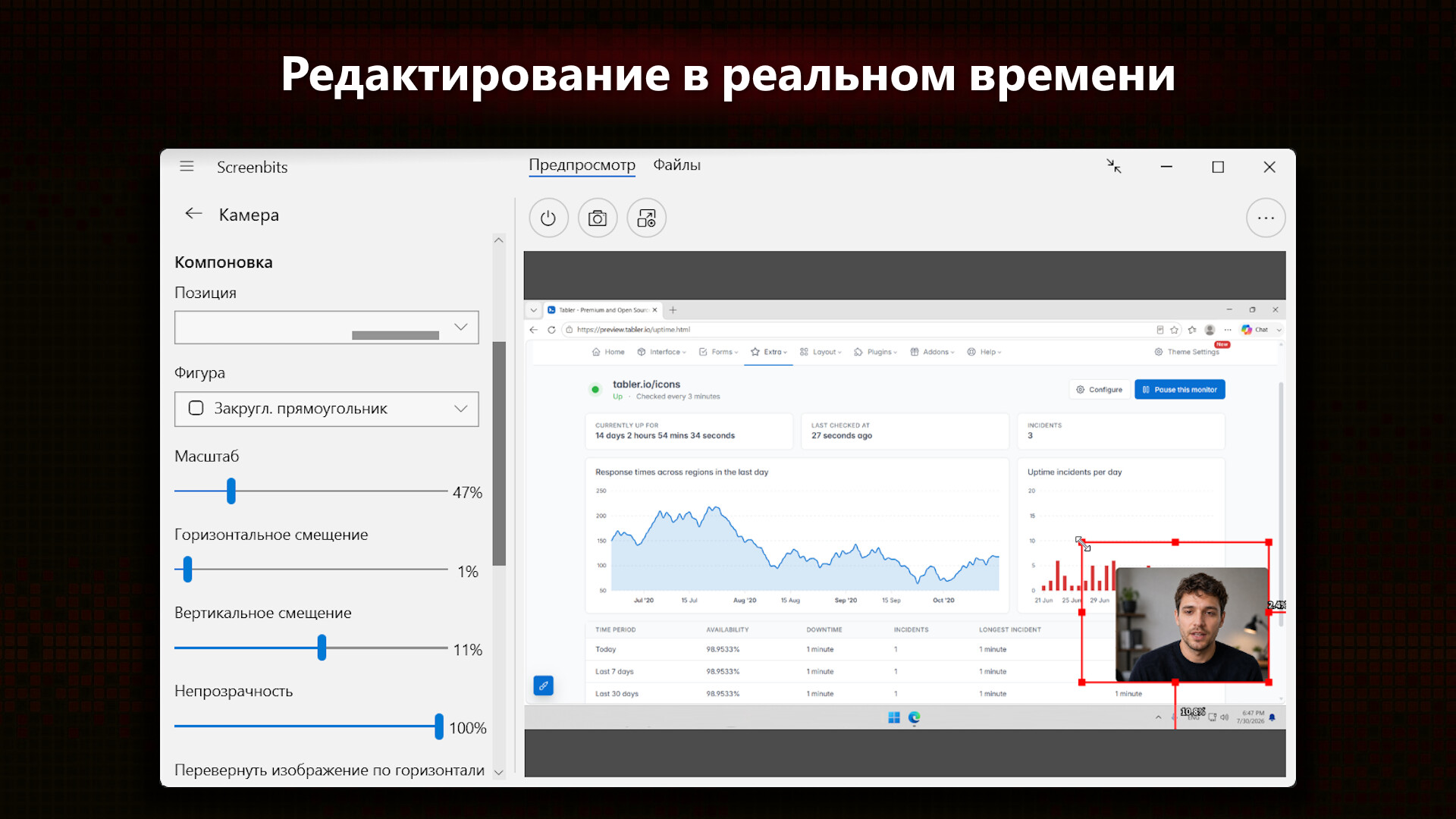Click the network icon in the tray

tap(1213, 717)
